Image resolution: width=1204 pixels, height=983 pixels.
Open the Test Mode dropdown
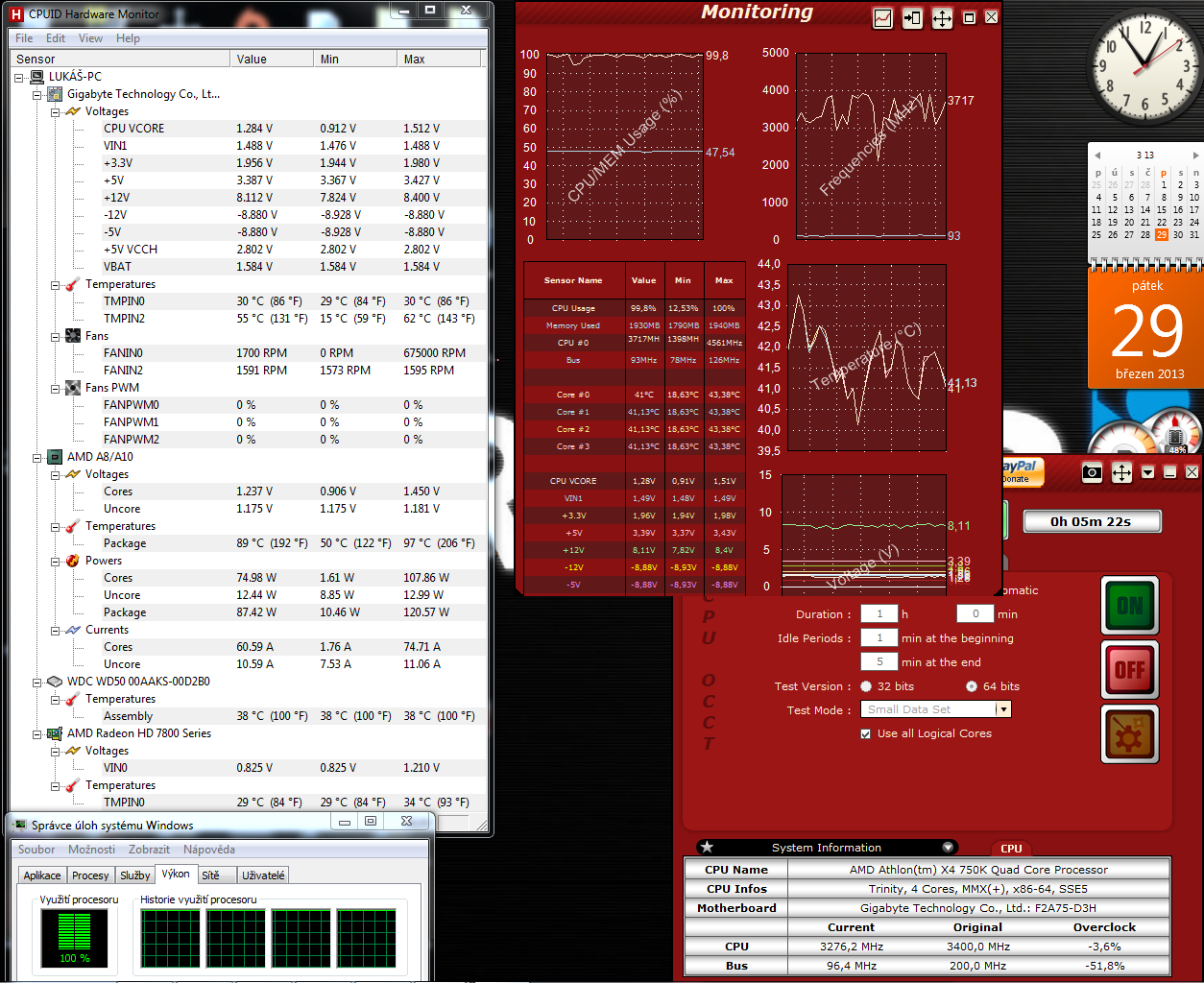click(1003, 709)
